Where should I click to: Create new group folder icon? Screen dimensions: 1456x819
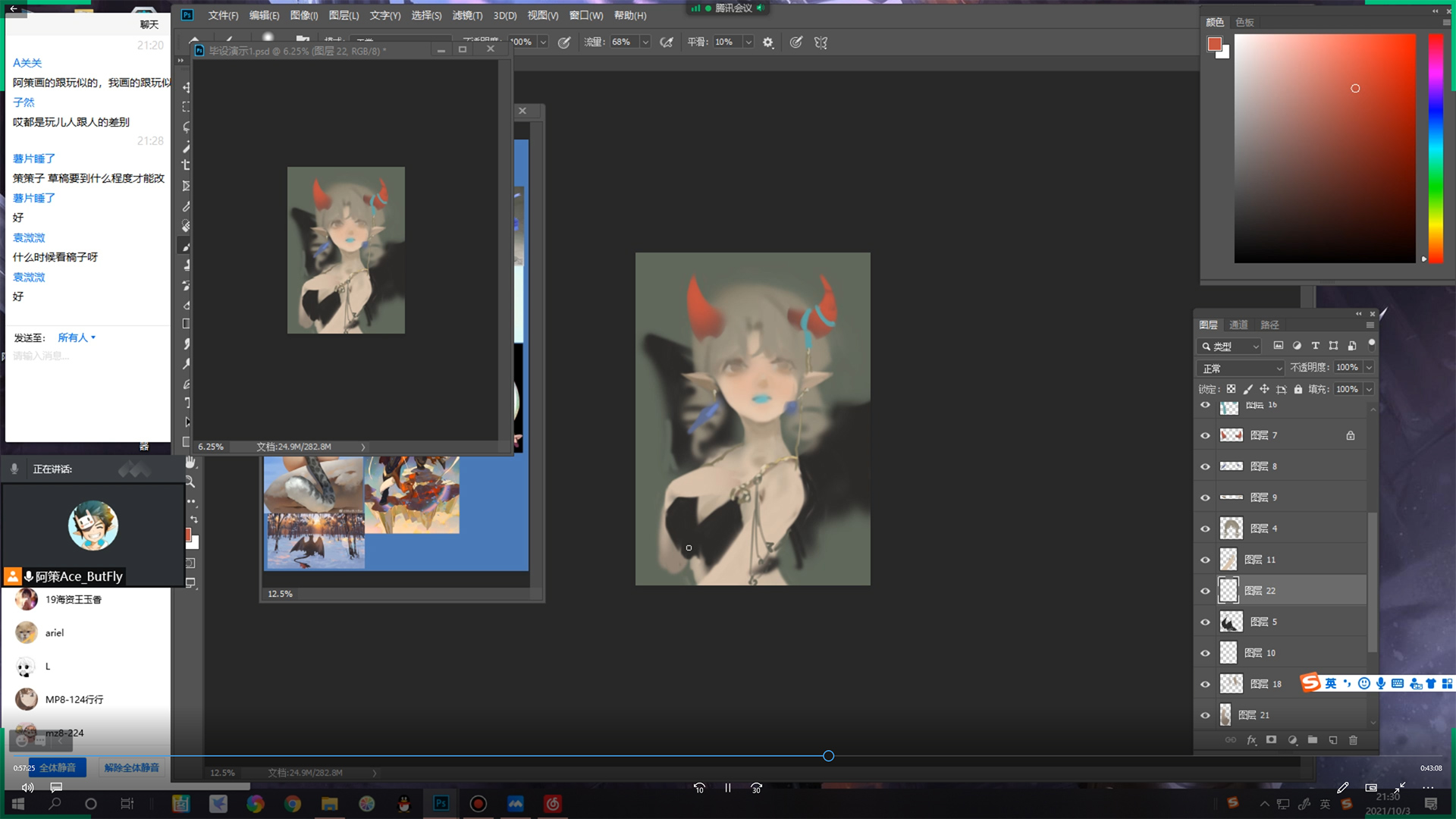point(1313,740)
